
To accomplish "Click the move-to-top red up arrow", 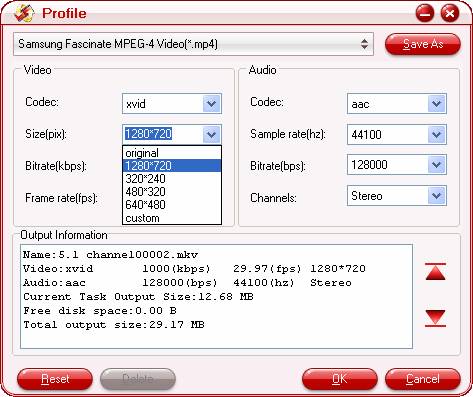I will click(435, 271).
